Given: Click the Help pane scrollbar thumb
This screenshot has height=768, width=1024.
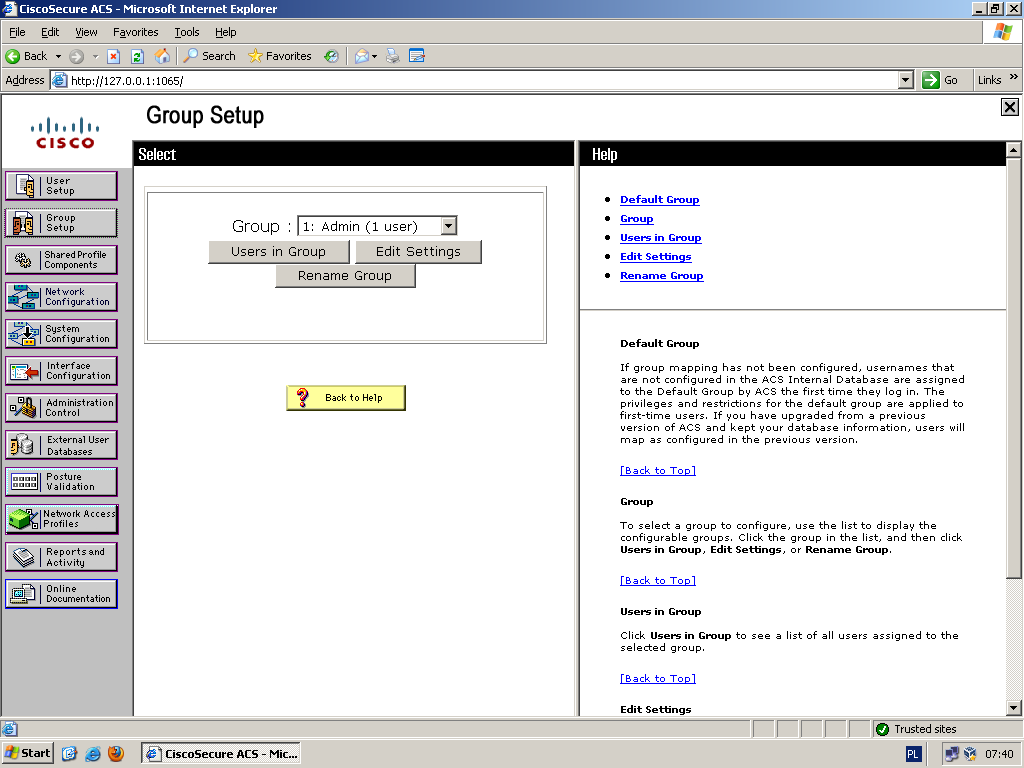Looking at the screenshot, I should point(1013,368).
